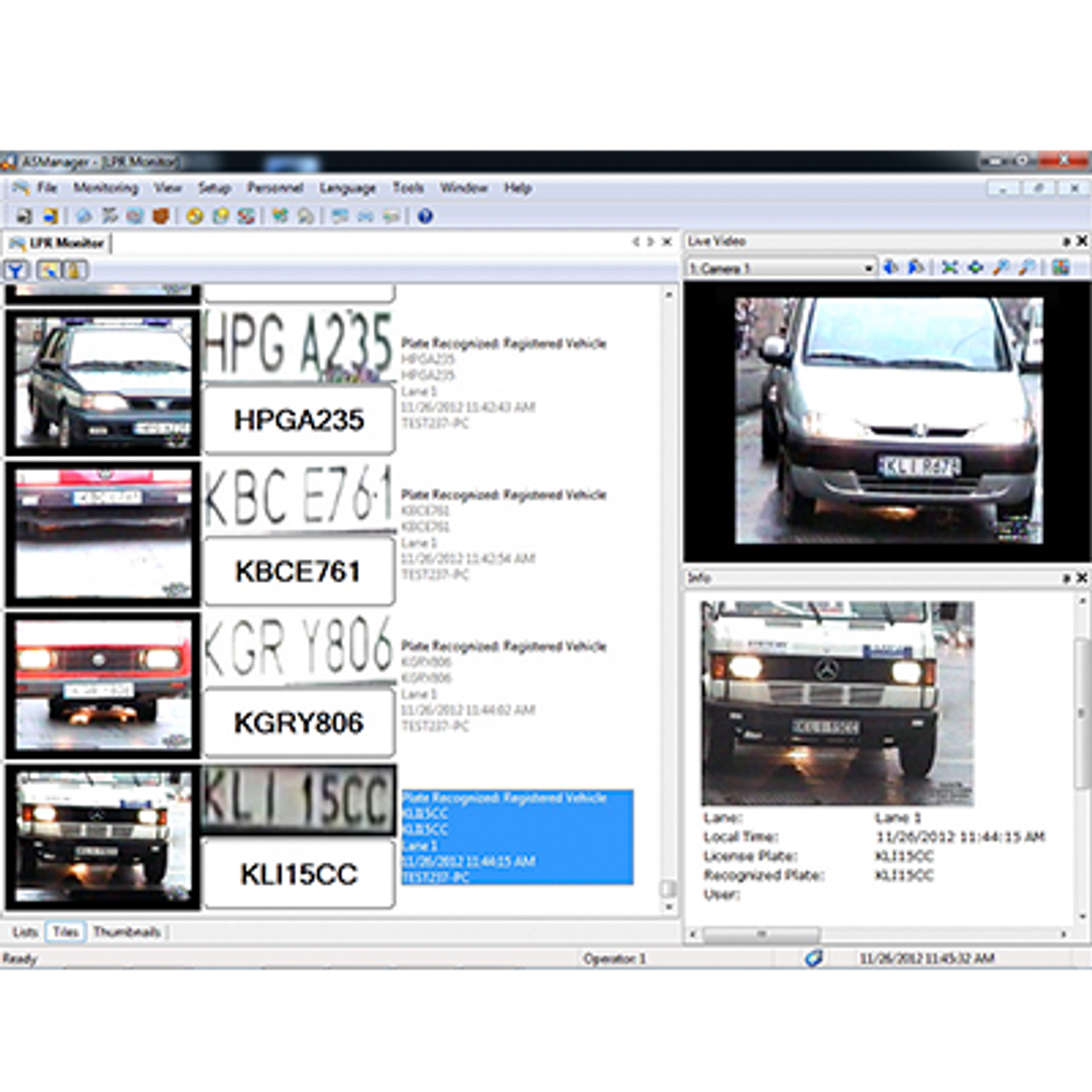Switch to the Lists tab

click(x=25, y=932)
